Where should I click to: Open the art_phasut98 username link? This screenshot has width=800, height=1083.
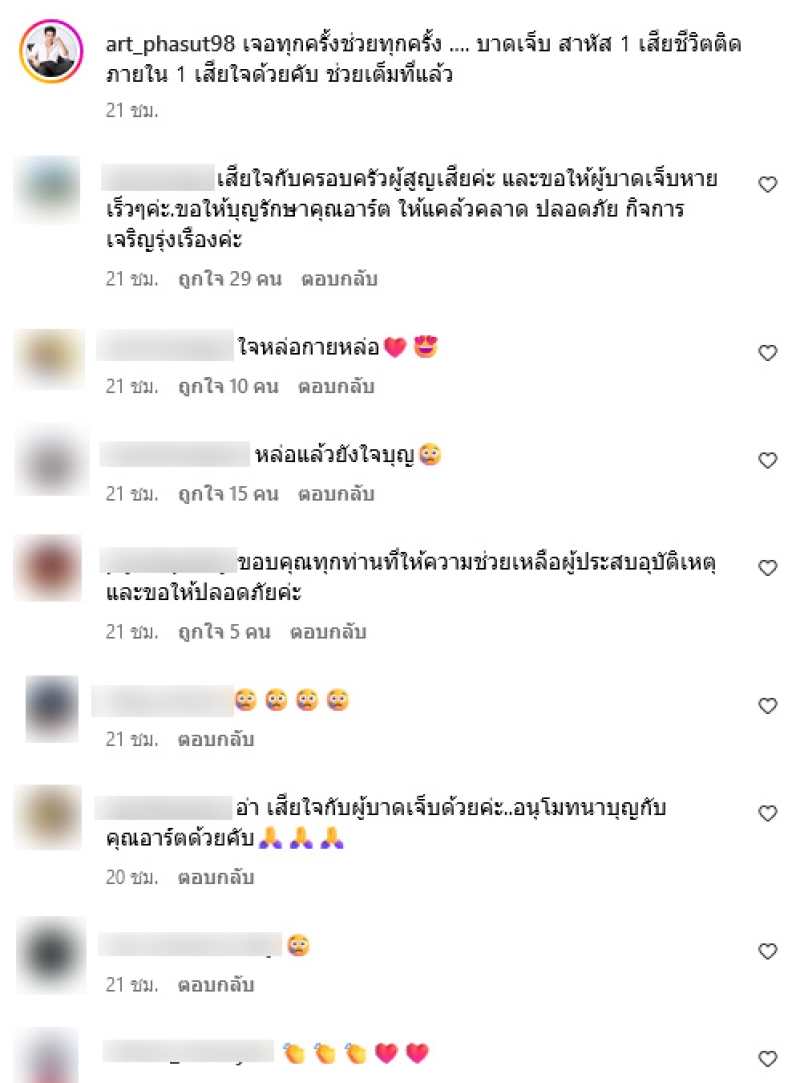[170, 44]
